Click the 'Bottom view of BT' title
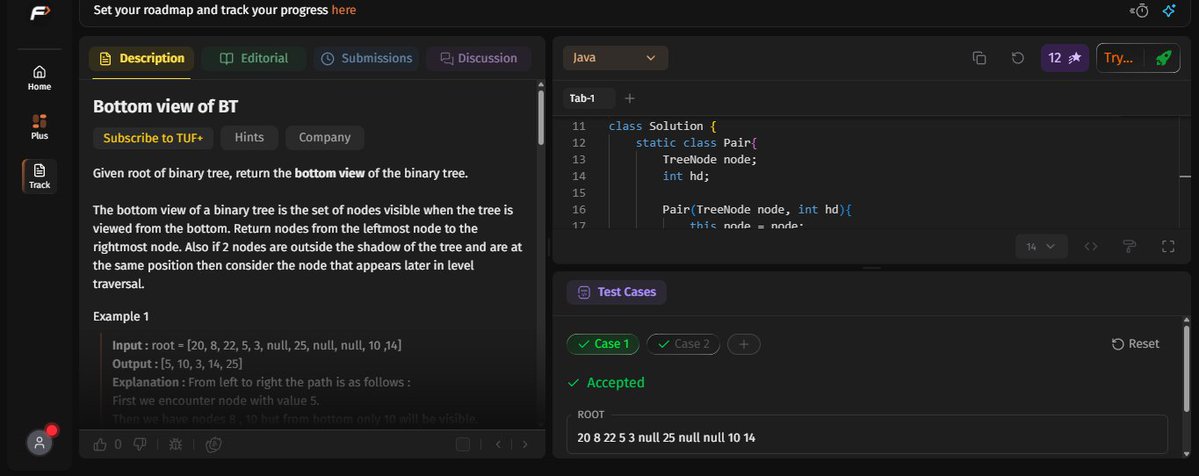The height and width of the screenshot is (476, 1199). pyautogui.click(x=165, y=106)
